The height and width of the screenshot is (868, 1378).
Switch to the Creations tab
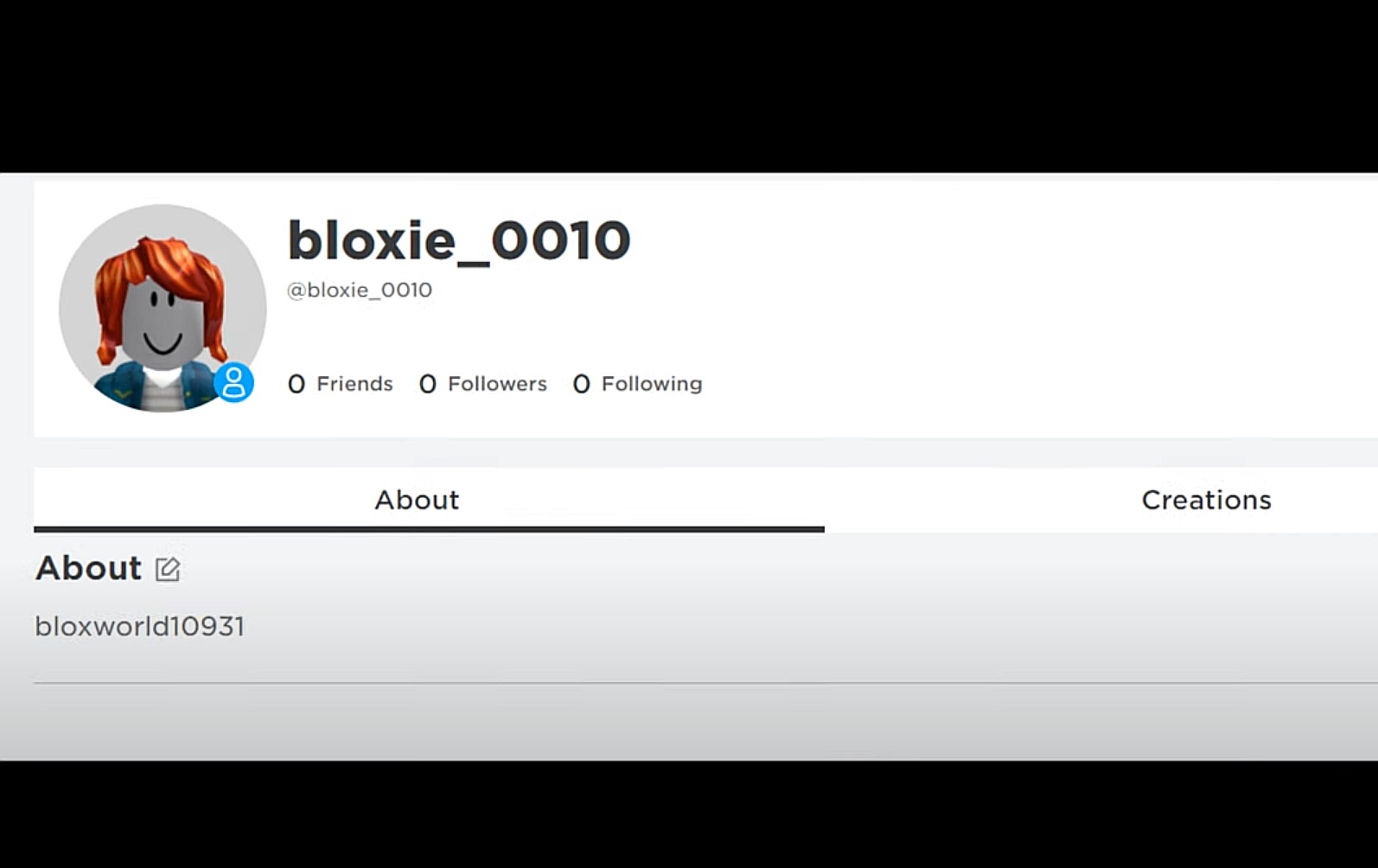pos(1206,500)
